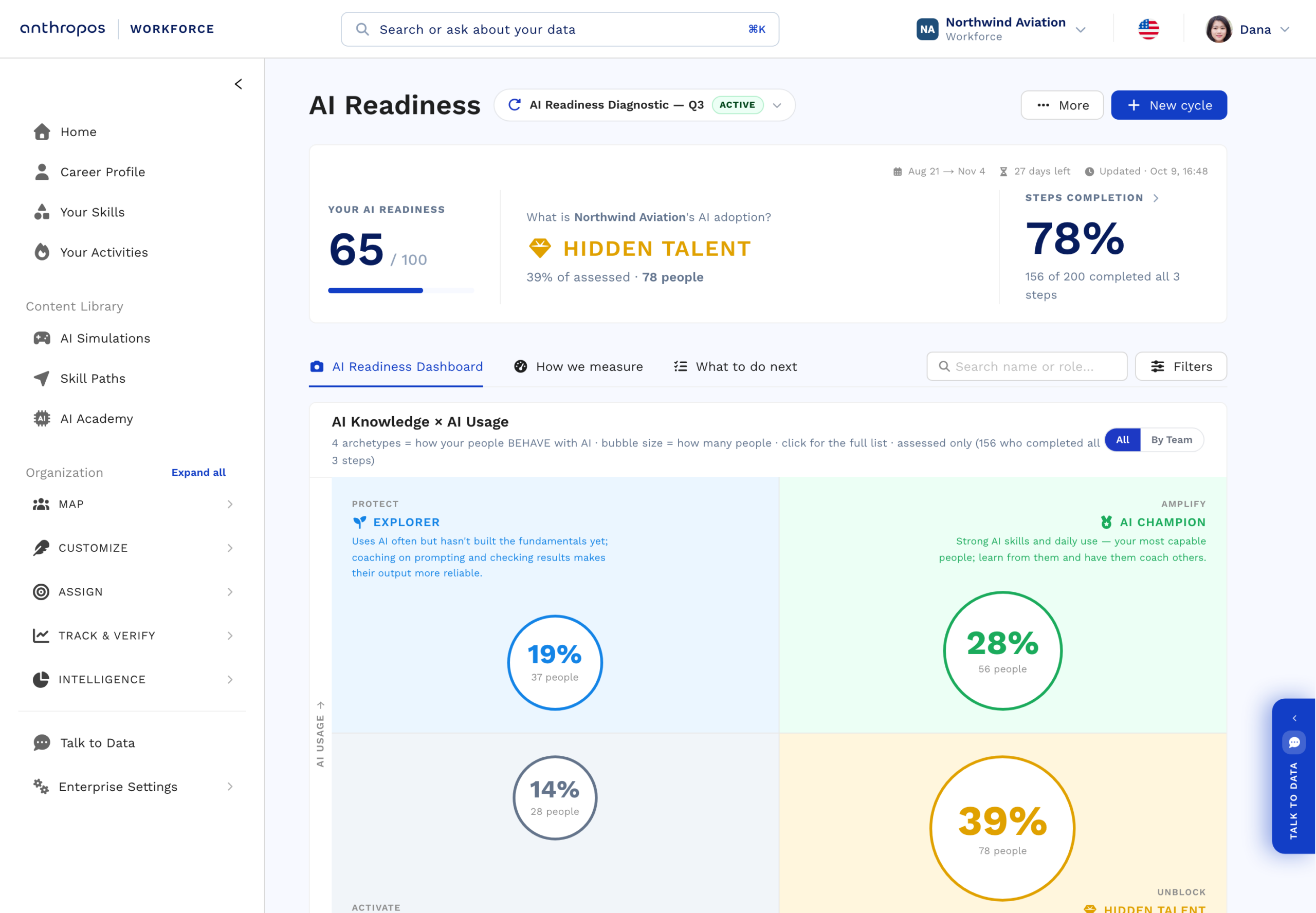
Task: Switch the chart view to By Team
Action: pyautogui.click(x=1171, y=440)
